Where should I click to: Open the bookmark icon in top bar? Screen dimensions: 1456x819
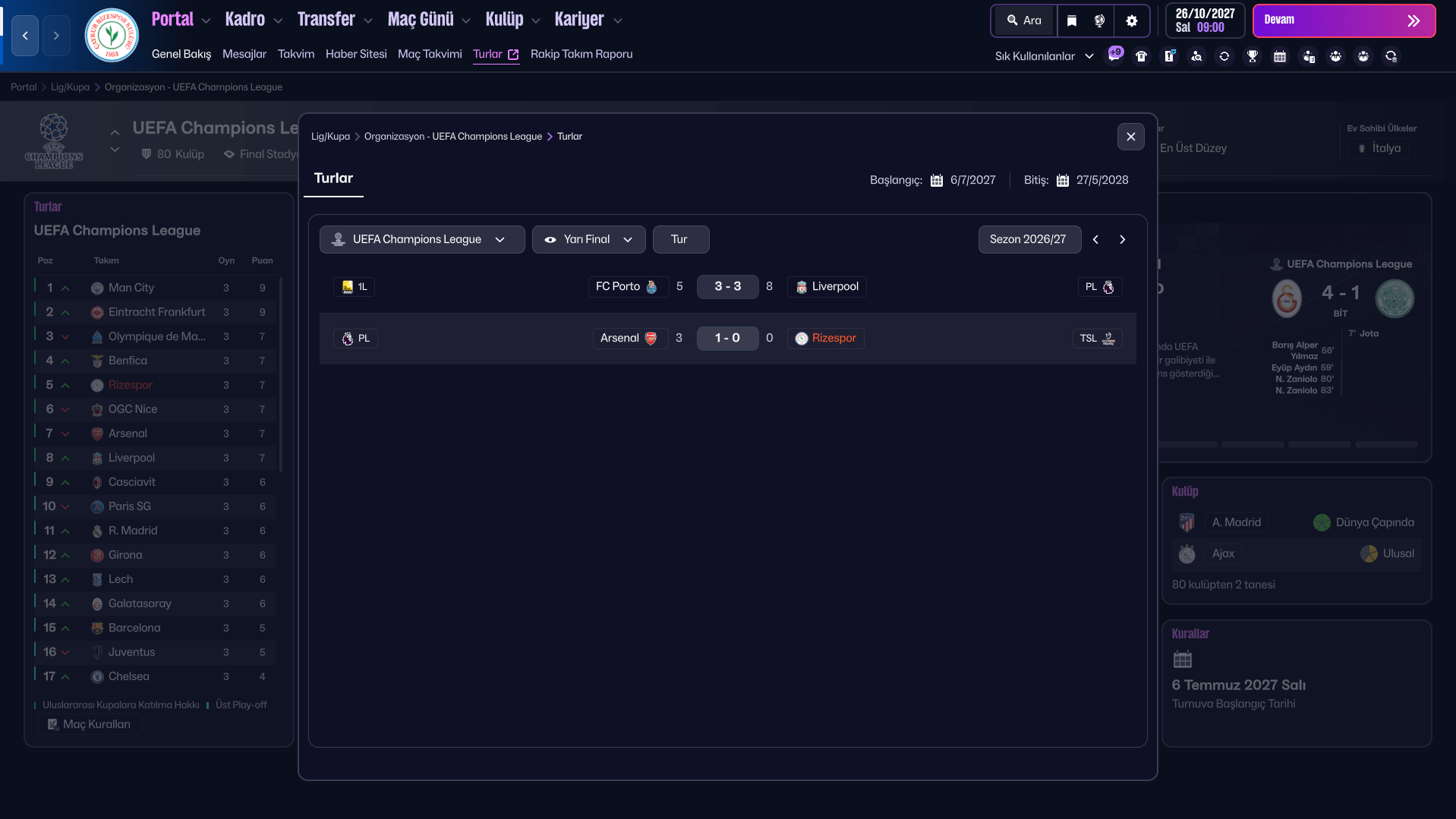coord(1071,20)
